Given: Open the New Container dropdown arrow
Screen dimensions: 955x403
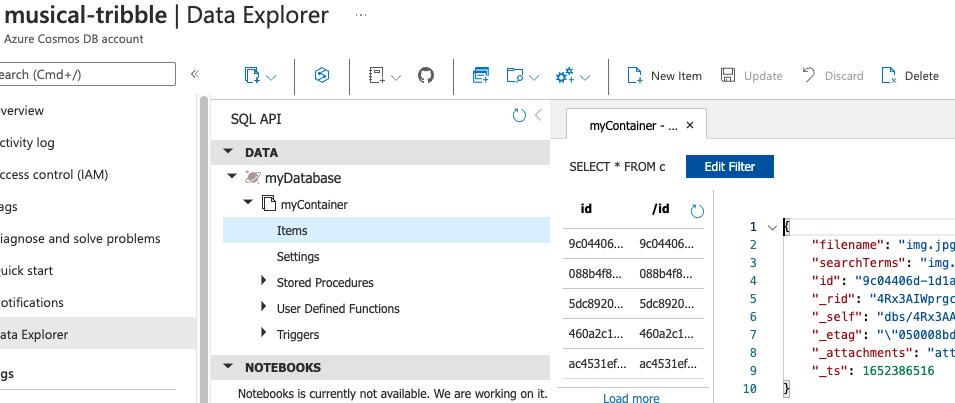Looking at the screenshot, I should [x=272, y=77].
